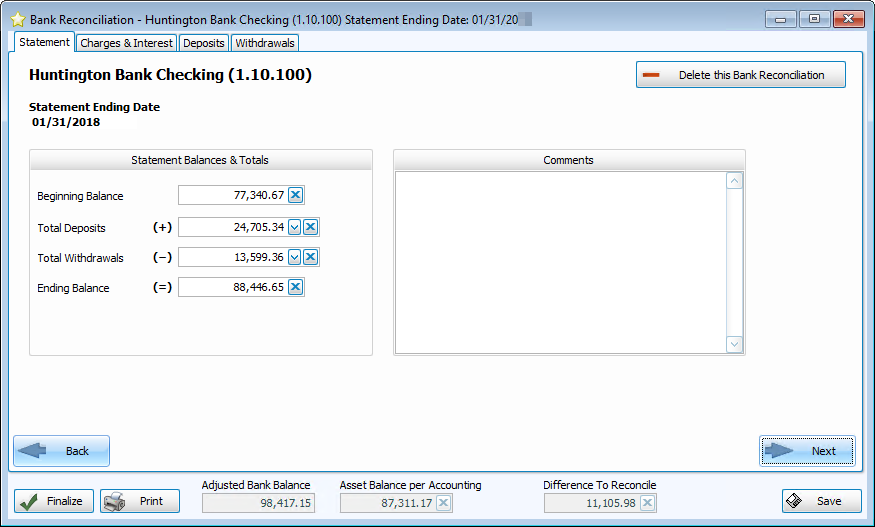The width and height of the screenshot is (875, 527).
Task: Clear the Ending Balance value
Action: (x=295, y=287)
